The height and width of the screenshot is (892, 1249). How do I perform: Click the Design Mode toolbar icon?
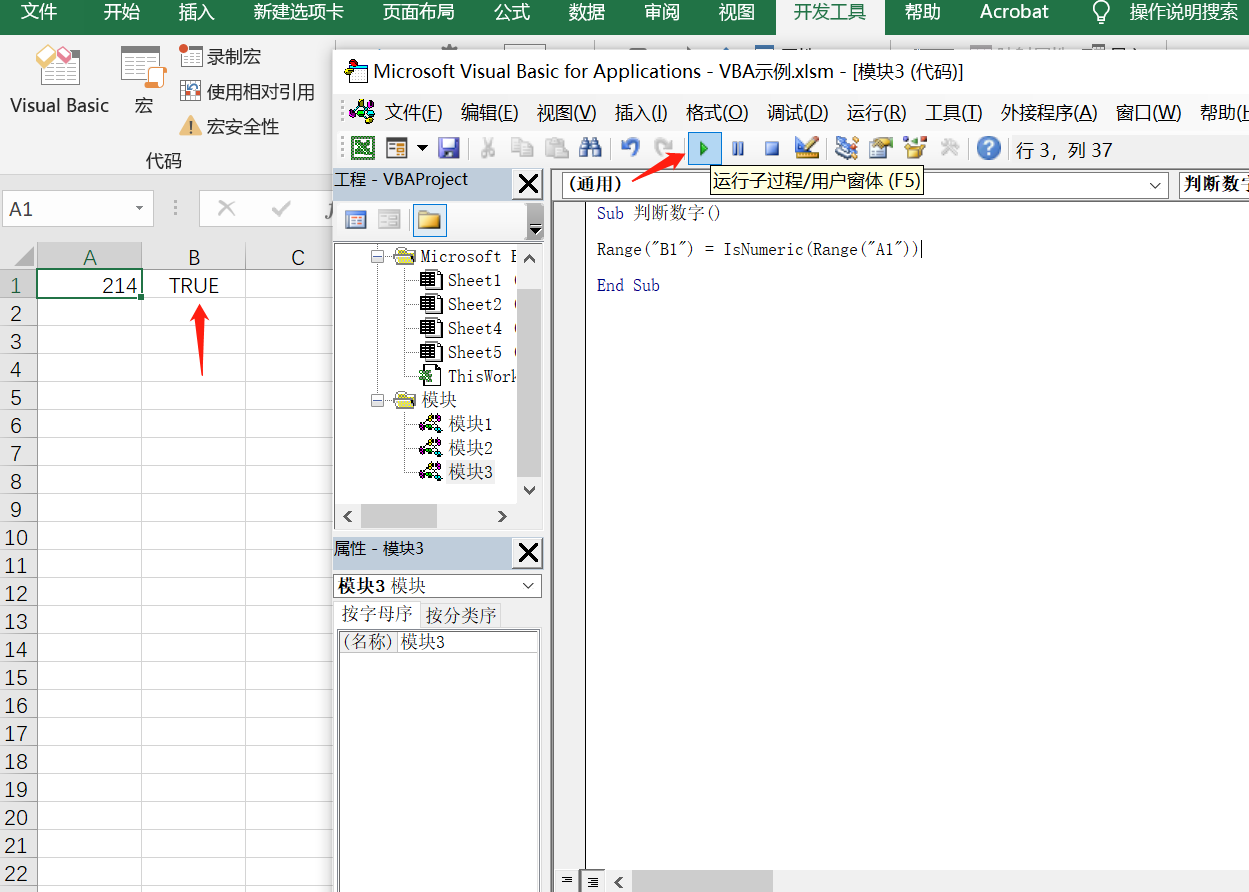click(806, 148)
